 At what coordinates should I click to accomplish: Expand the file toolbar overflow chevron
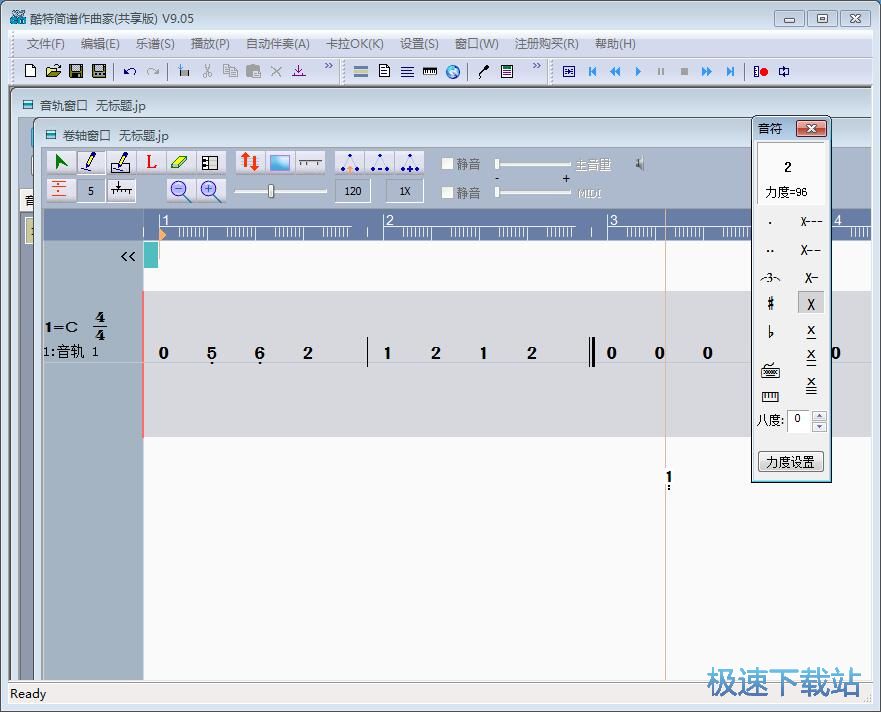pyautogui.click(x=328, y=67)
